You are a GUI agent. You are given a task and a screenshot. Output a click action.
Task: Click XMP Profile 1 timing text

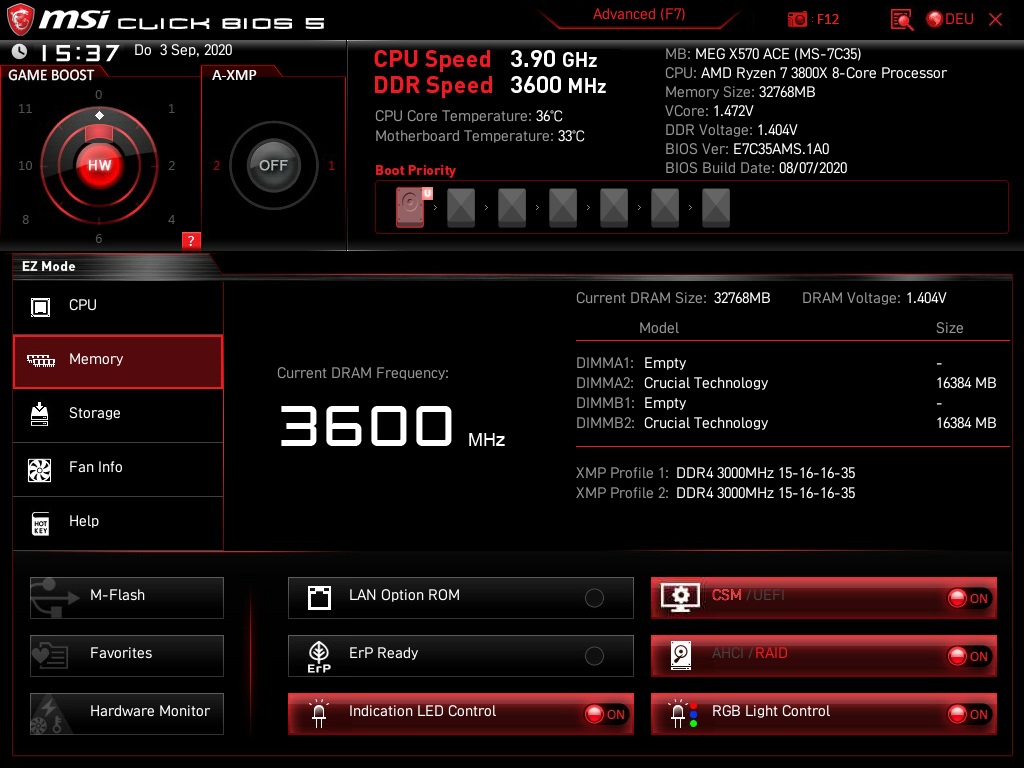[x=765, y=473]
